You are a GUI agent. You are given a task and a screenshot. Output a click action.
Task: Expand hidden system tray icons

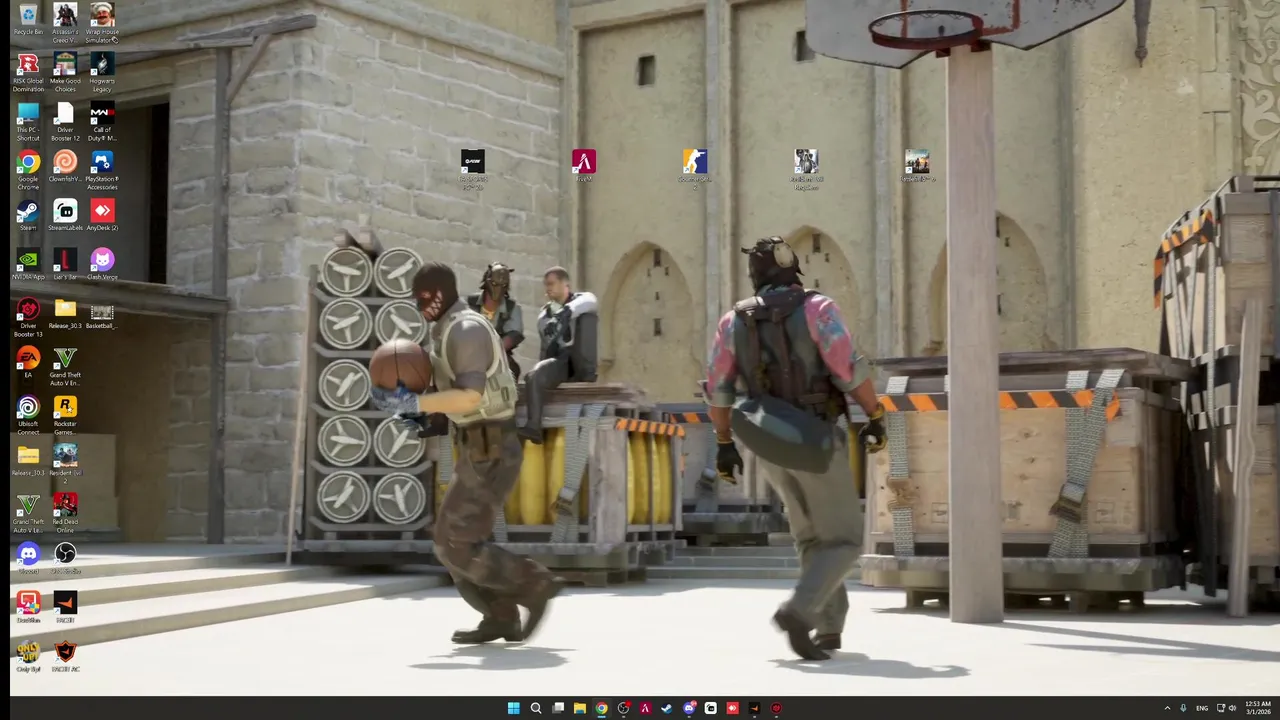[1167, 708]
